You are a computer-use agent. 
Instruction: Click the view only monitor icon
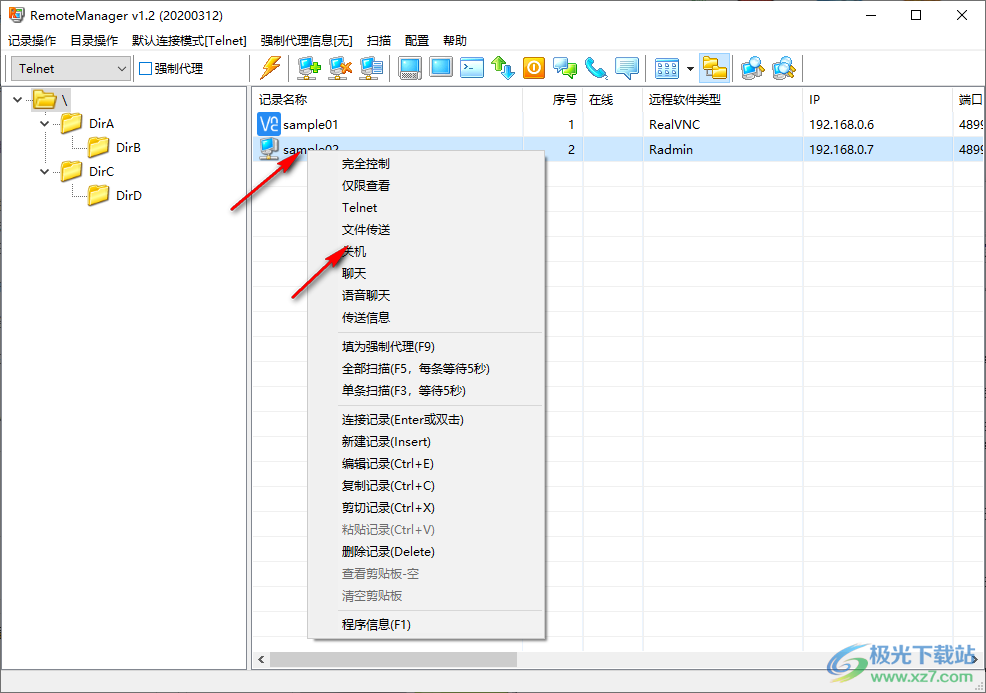point(441,68)
